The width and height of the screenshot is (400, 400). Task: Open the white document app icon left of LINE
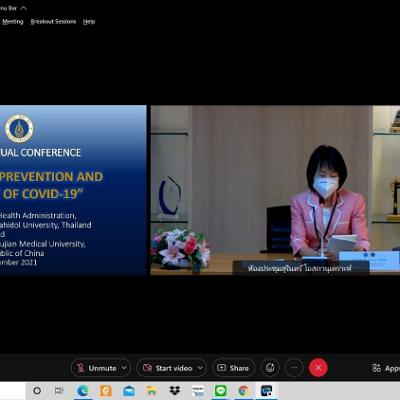[198, 391]
